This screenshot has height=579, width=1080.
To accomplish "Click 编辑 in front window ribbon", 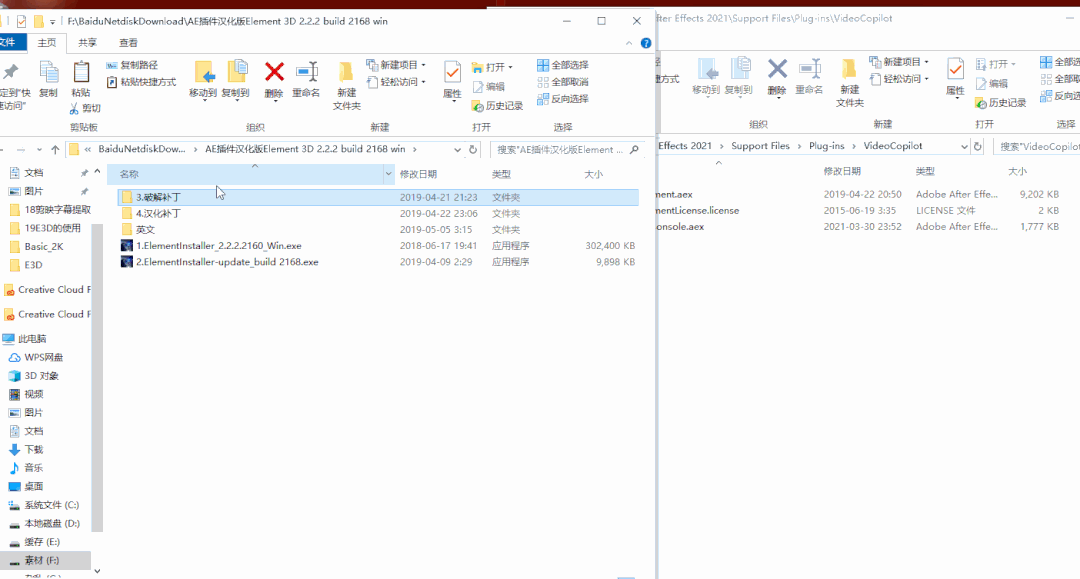I will (488, 87).
